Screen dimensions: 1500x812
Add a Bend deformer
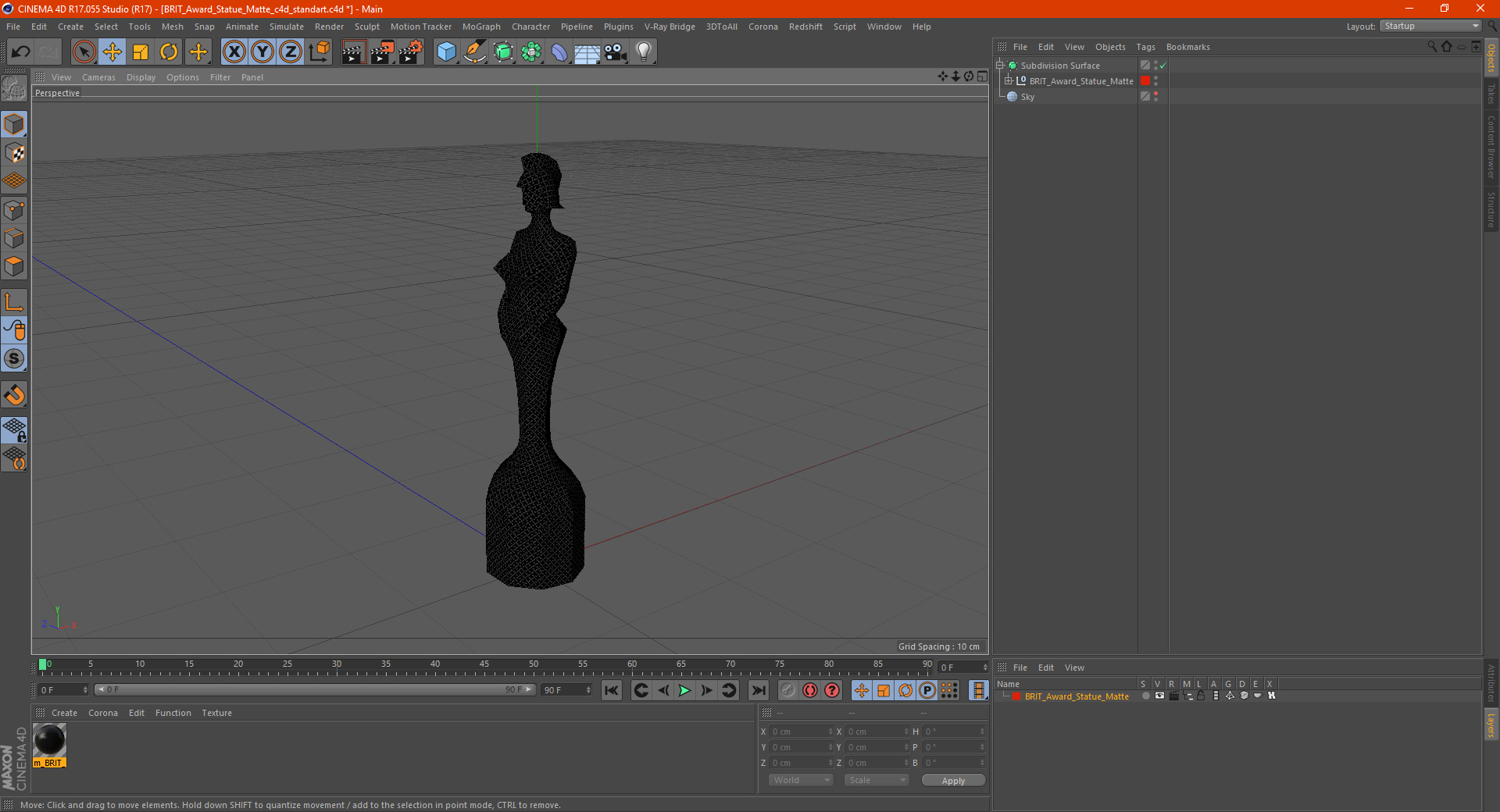pyautogui.click(x=559, y=52)
